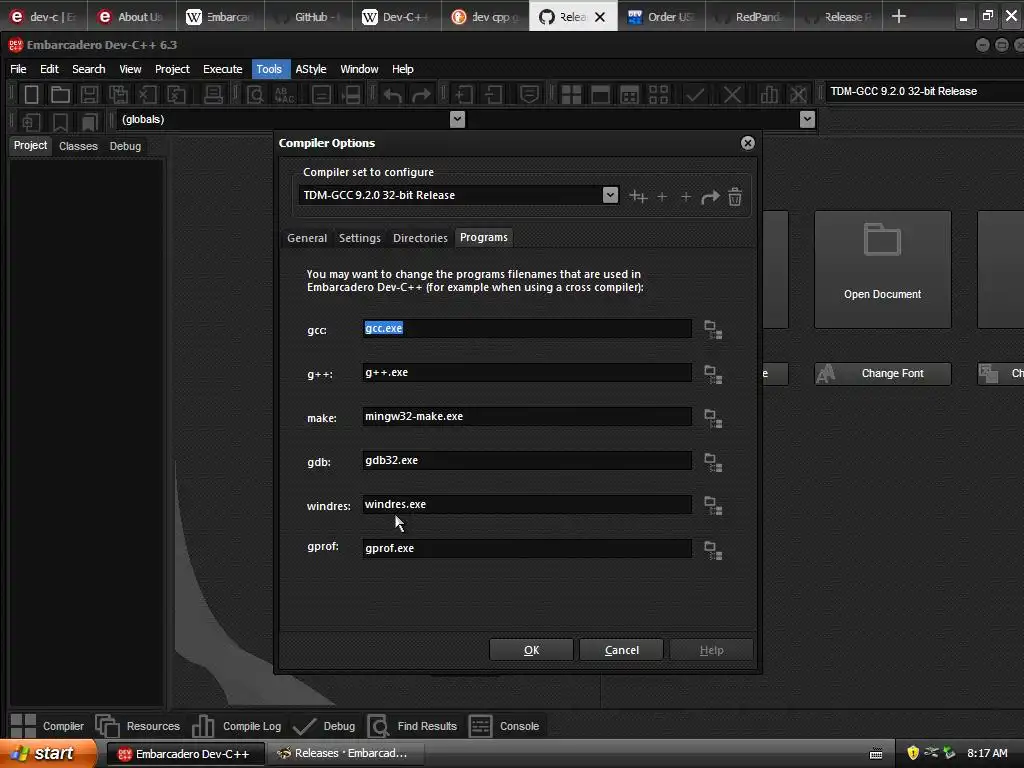Open the Compile Log bottom tab
Screen dimensions: 1024x768
(237, 726)
